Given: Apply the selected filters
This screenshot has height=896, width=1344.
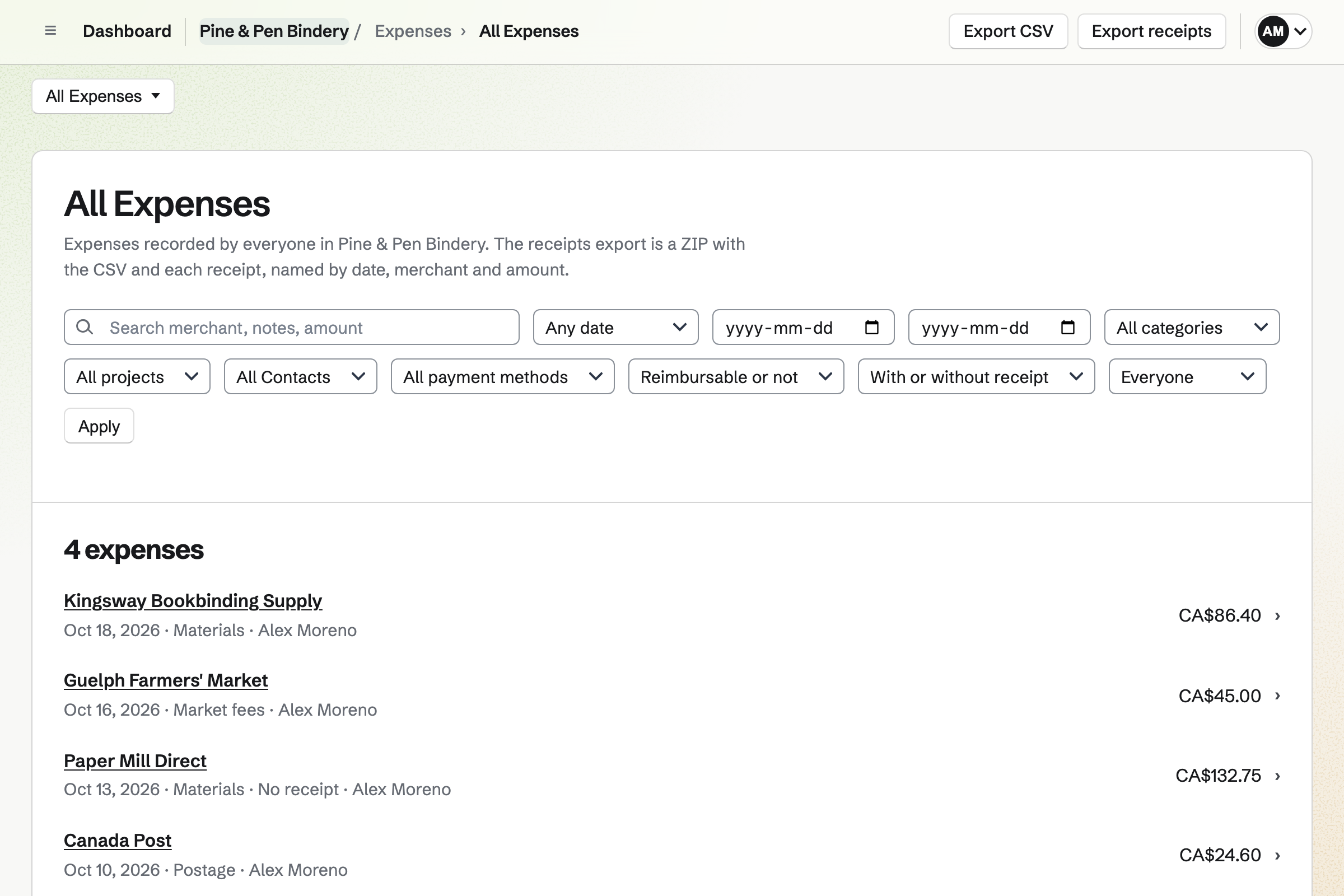Looking at the screenshot, I should click(99, 426).
